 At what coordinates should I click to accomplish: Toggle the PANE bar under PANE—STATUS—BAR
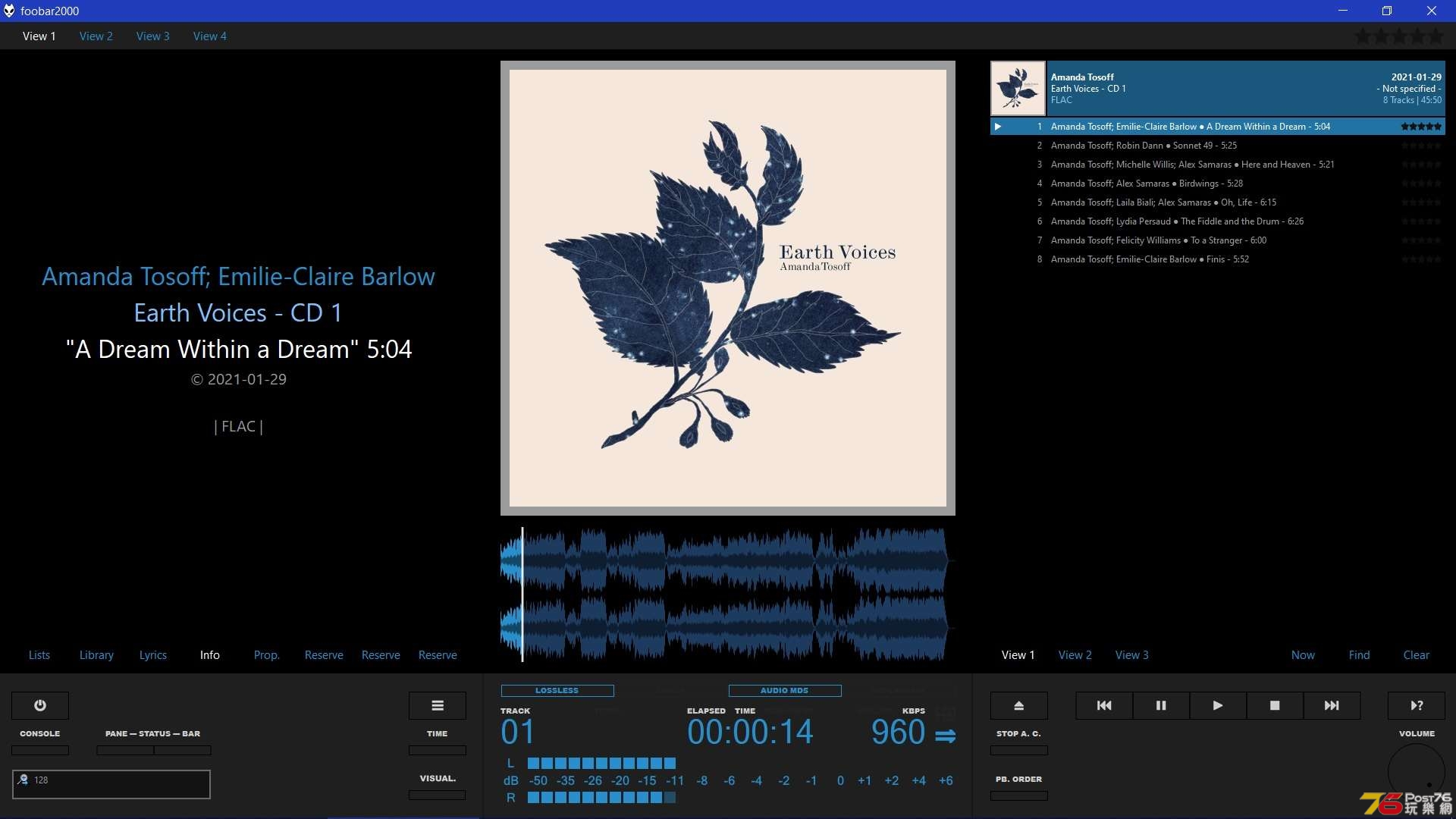click(x=125, y=750)
